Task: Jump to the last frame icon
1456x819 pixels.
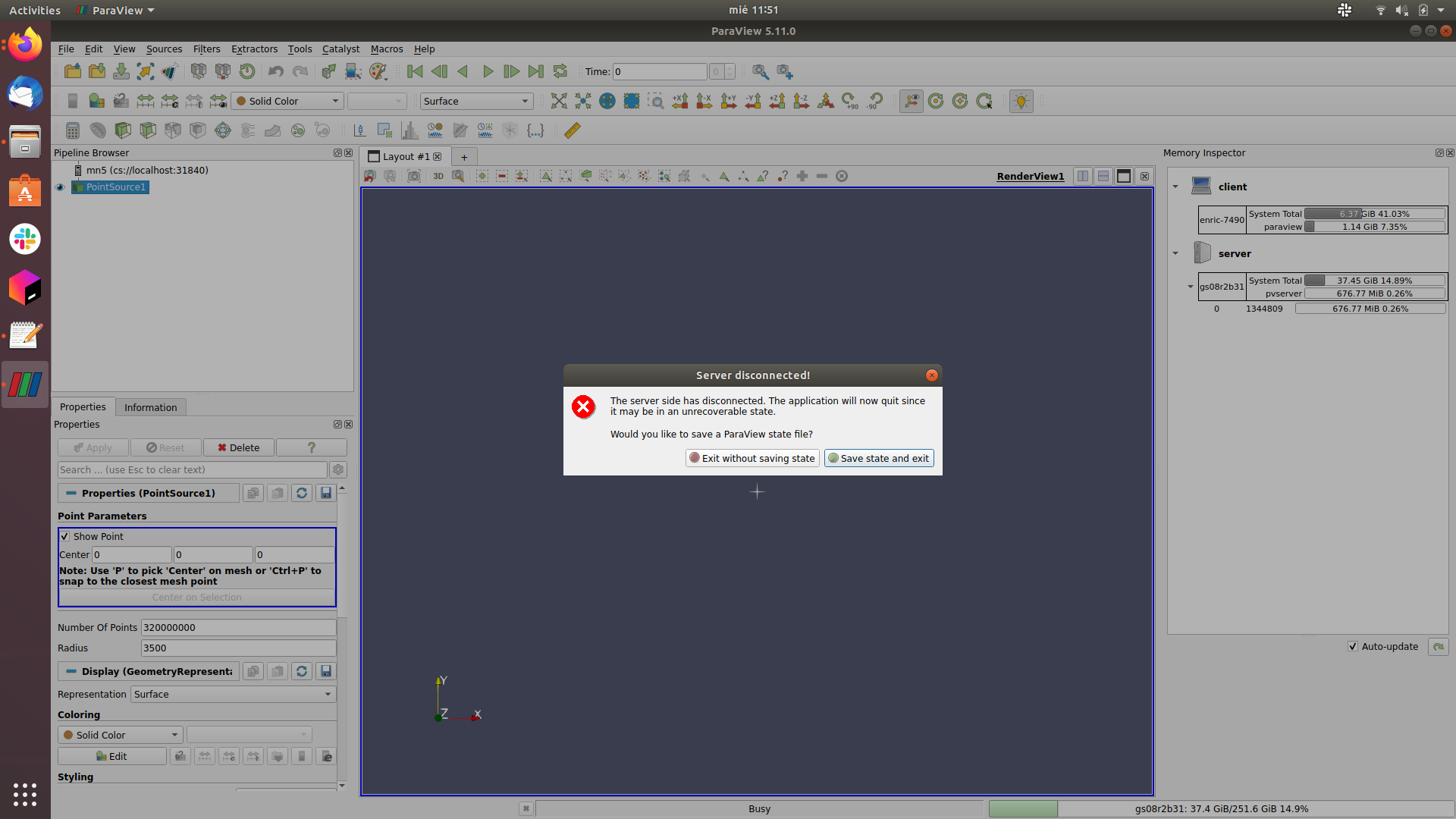Action: coord(536,71)
